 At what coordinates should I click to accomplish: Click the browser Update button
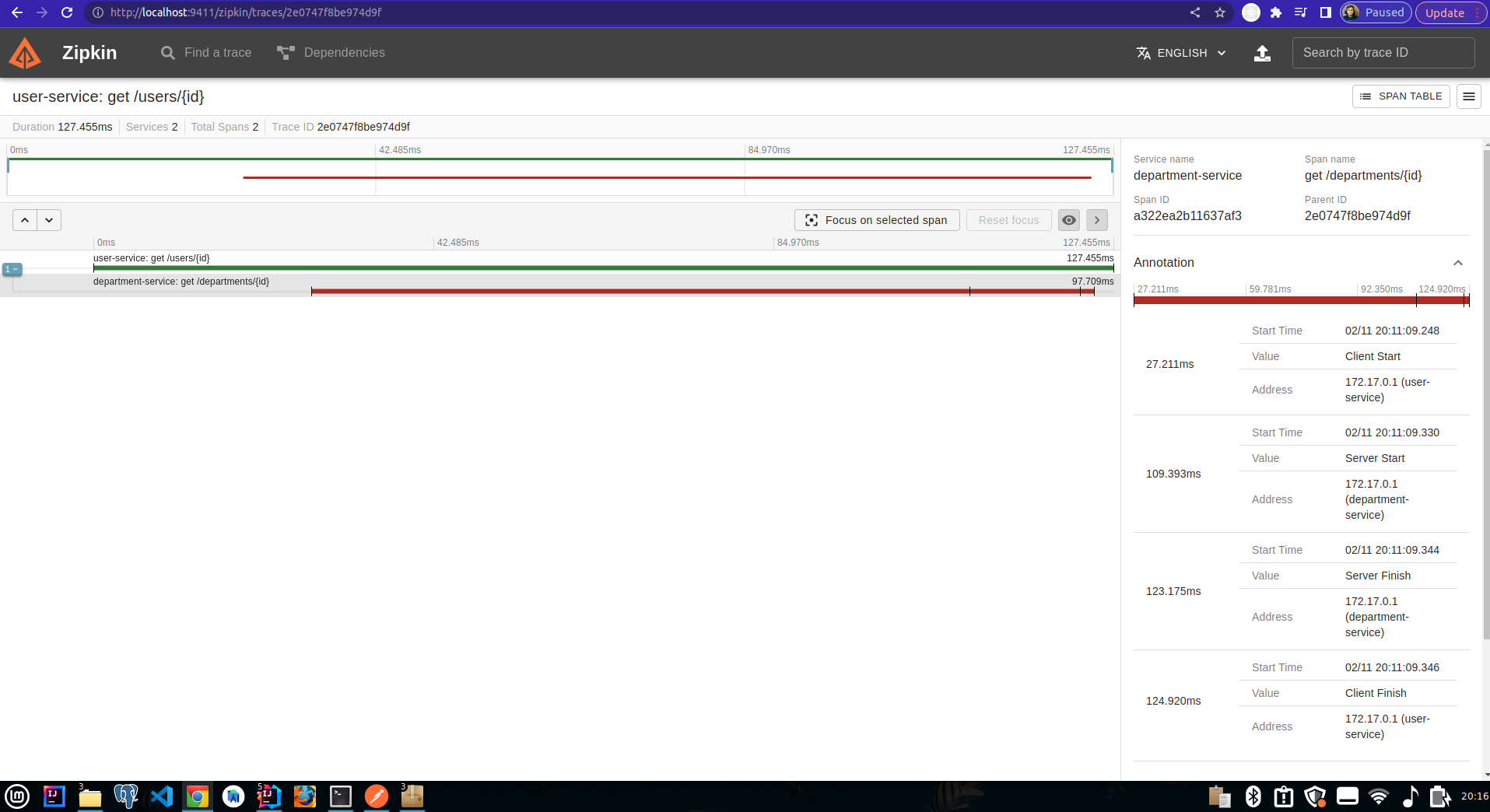pos(1450,12)
